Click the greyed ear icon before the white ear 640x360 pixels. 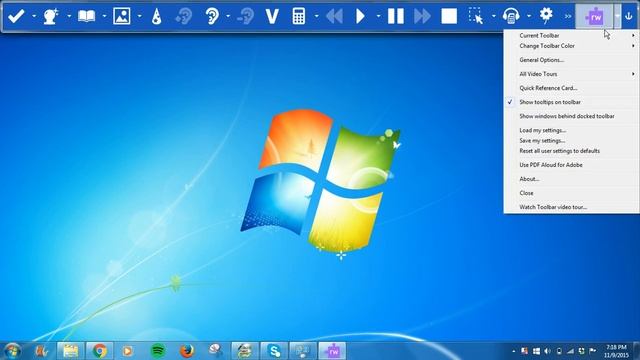[184, 16]
